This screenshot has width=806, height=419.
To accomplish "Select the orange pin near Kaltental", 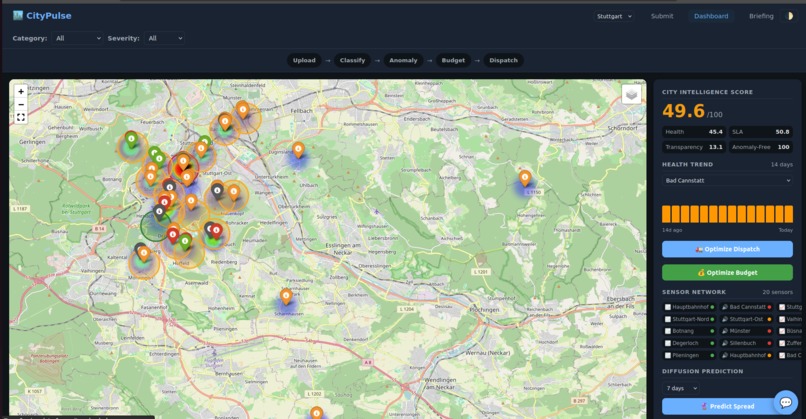I will (x=144, y=253).
